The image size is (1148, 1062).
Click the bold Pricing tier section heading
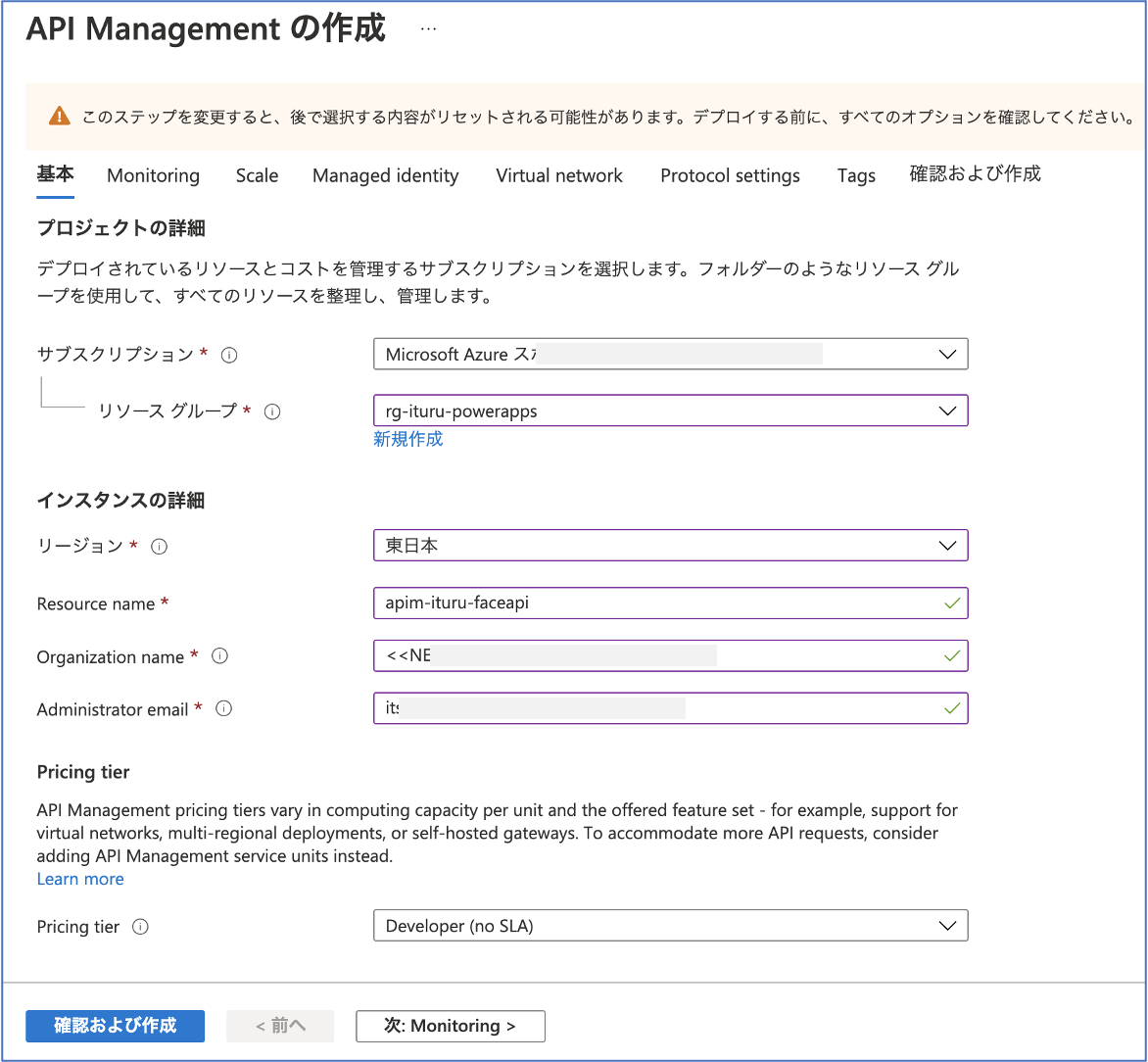[x=82, y=772]
